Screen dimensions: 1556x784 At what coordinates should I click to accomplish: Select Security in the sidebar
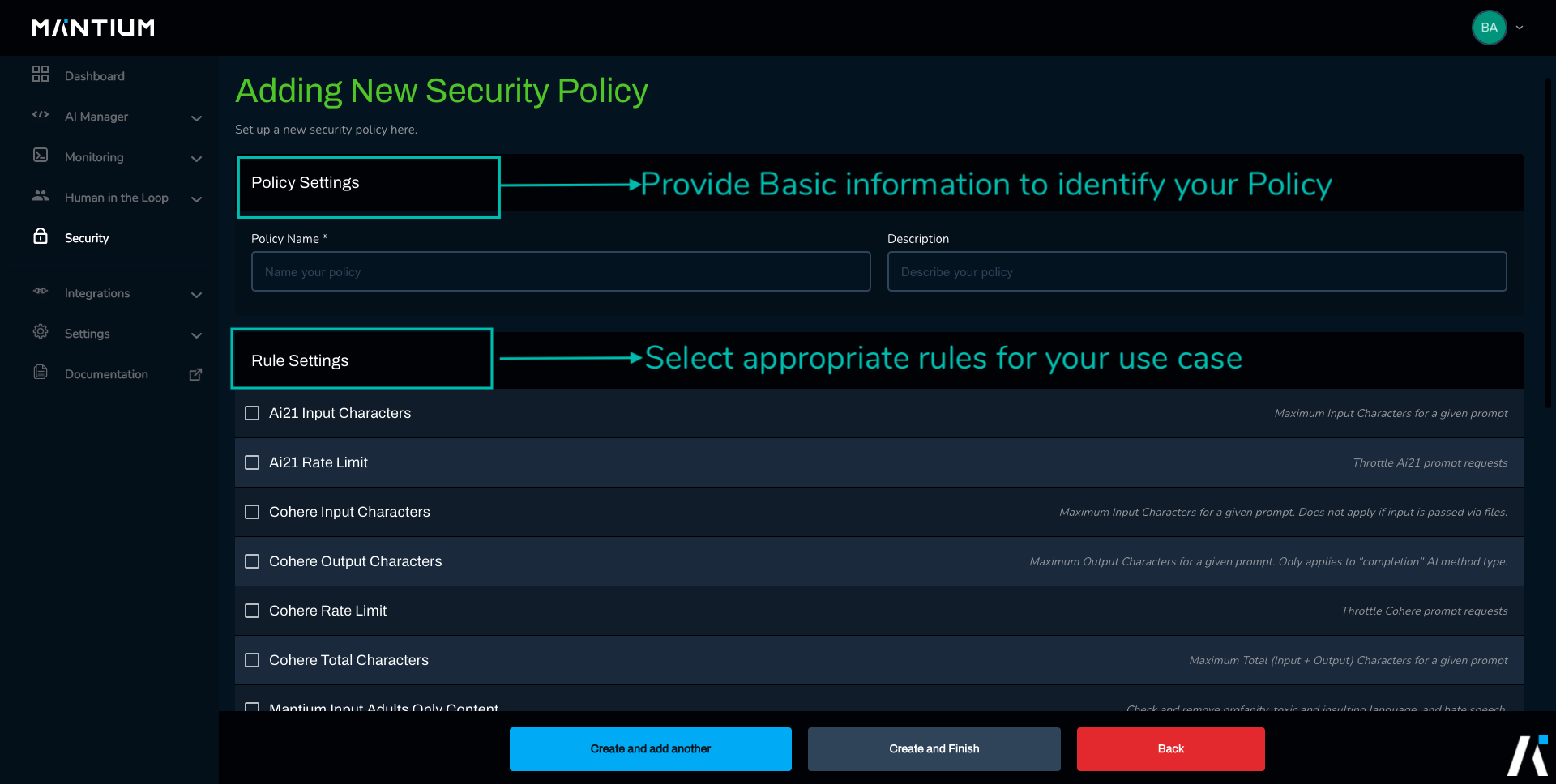pos(87,238)
